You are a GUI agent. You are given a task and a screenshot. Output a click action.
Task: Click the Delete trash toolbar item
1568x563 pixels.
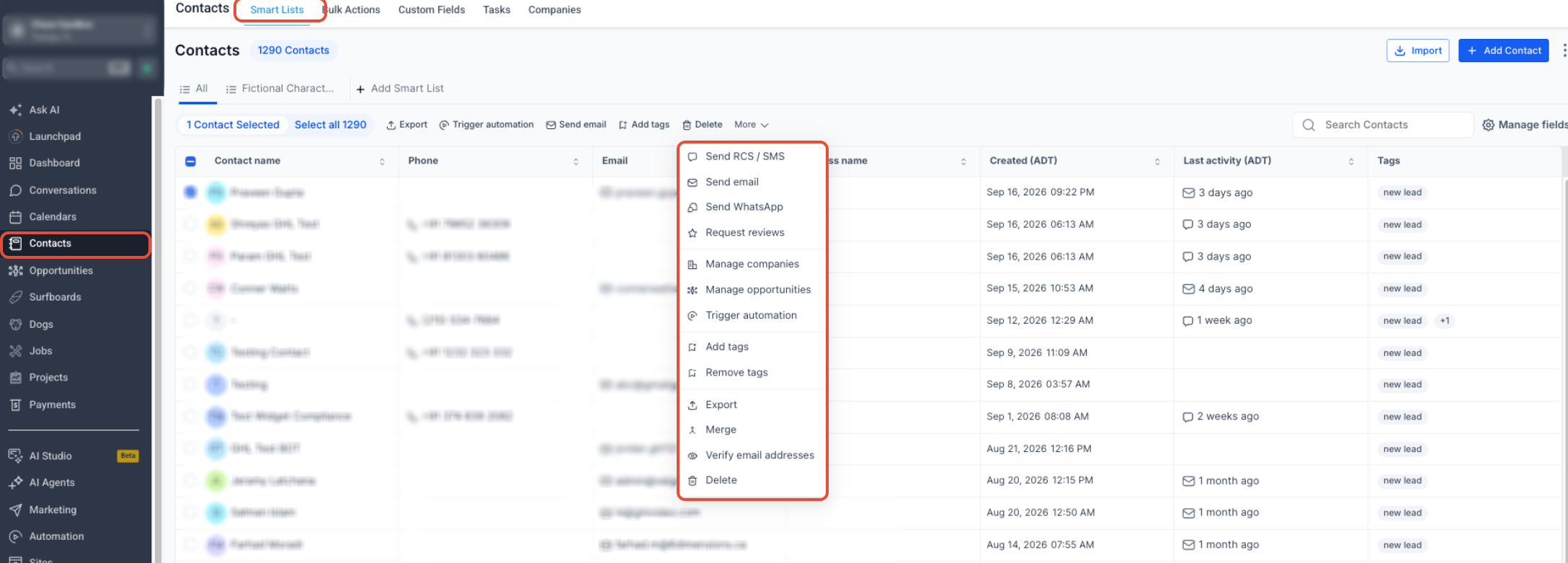click(703, 125)
